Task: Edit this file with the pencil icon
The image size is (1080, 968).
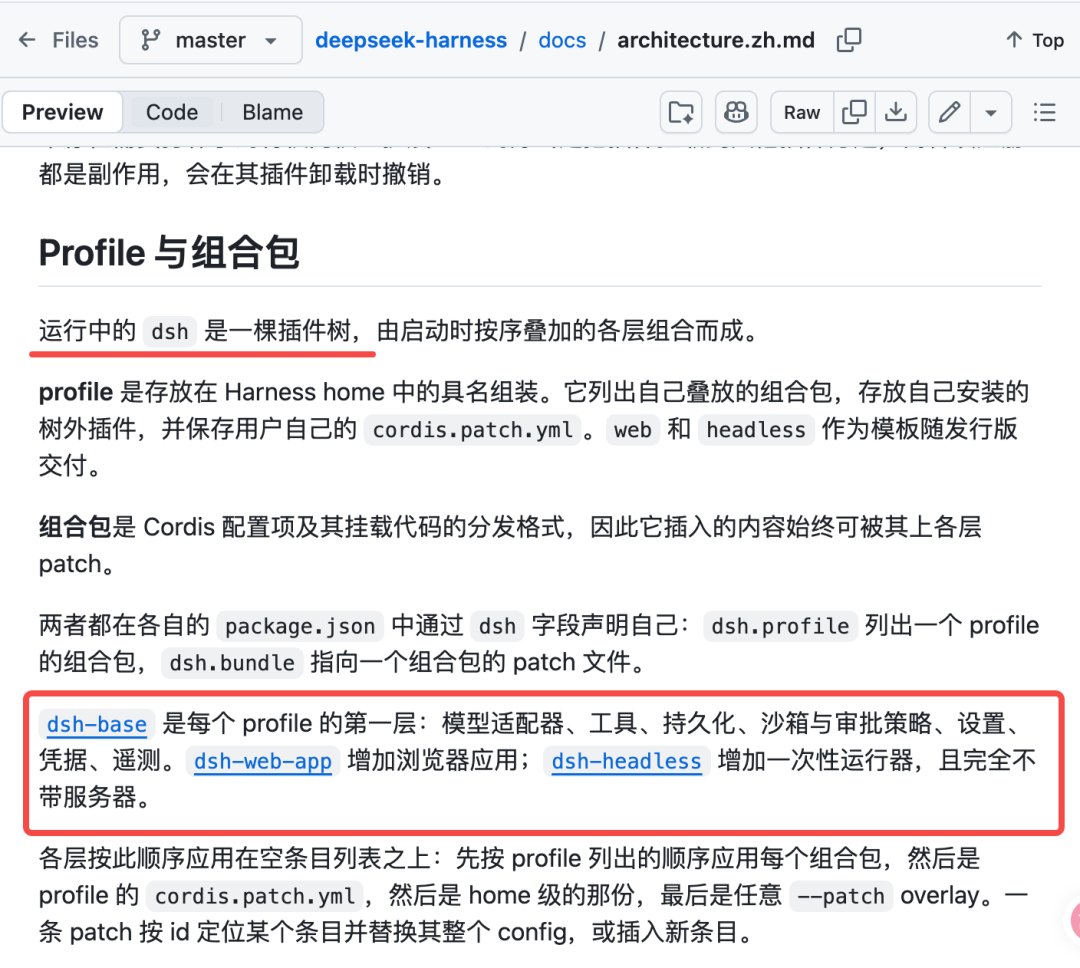Action: [x=949, y=112]
